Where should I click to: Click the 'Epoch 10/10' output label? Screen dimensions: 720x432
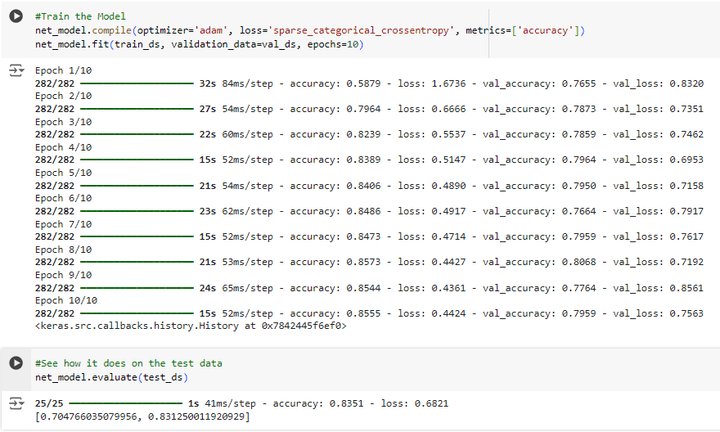click(66, 300)
